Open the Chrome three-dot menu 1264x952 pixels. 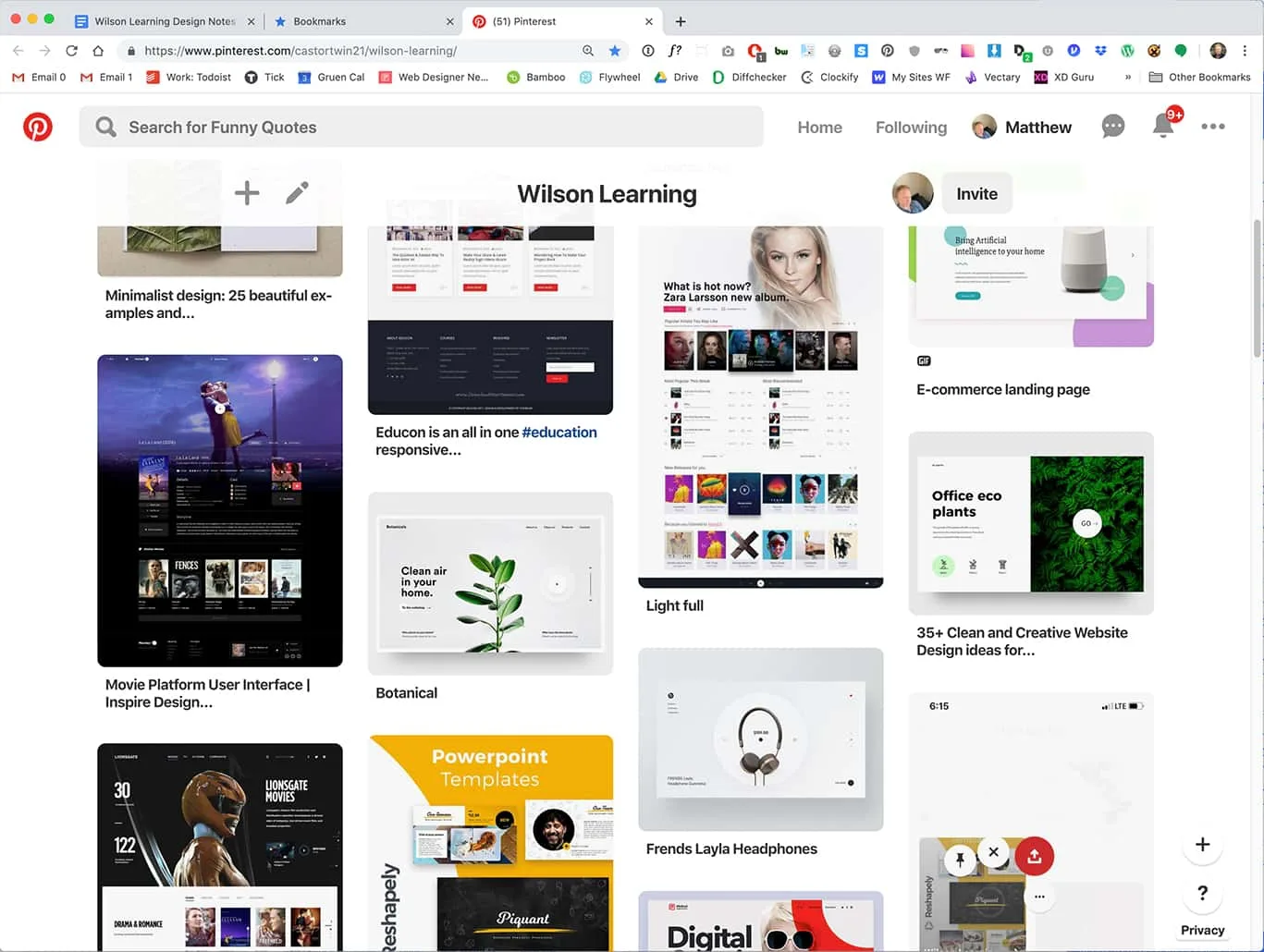tap(1246, 51)
